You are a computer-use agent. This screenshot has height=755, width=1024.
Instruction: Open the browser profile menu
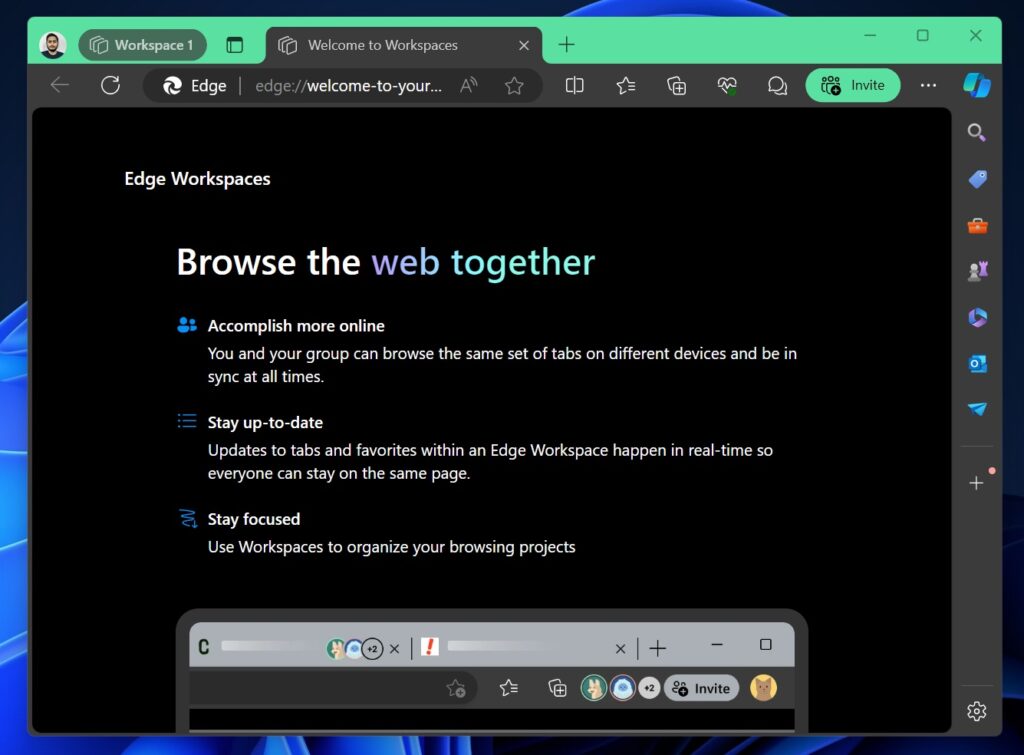[x=52, y=44]
